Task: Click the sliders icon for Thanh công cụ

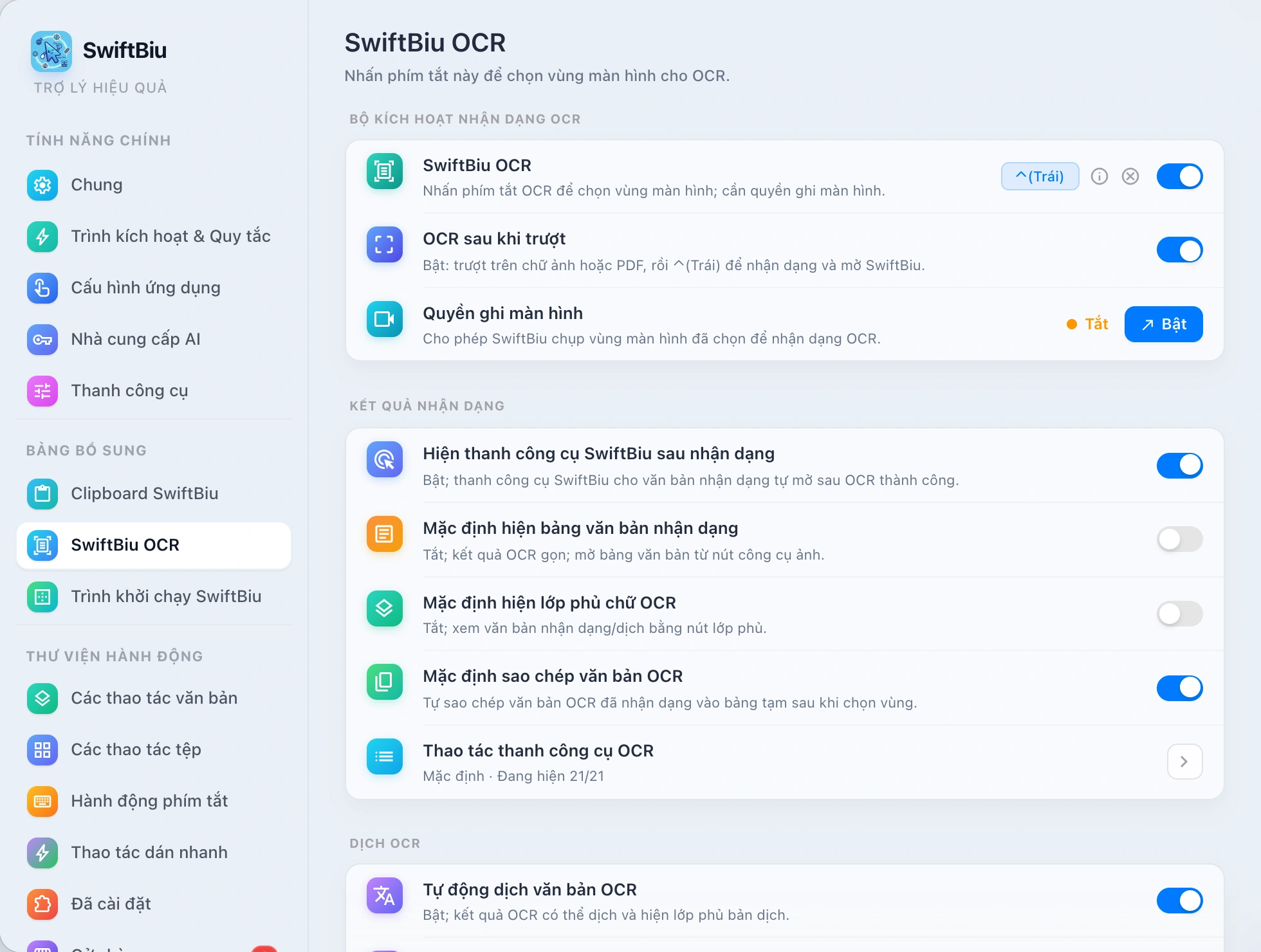Action: [42, 391]
